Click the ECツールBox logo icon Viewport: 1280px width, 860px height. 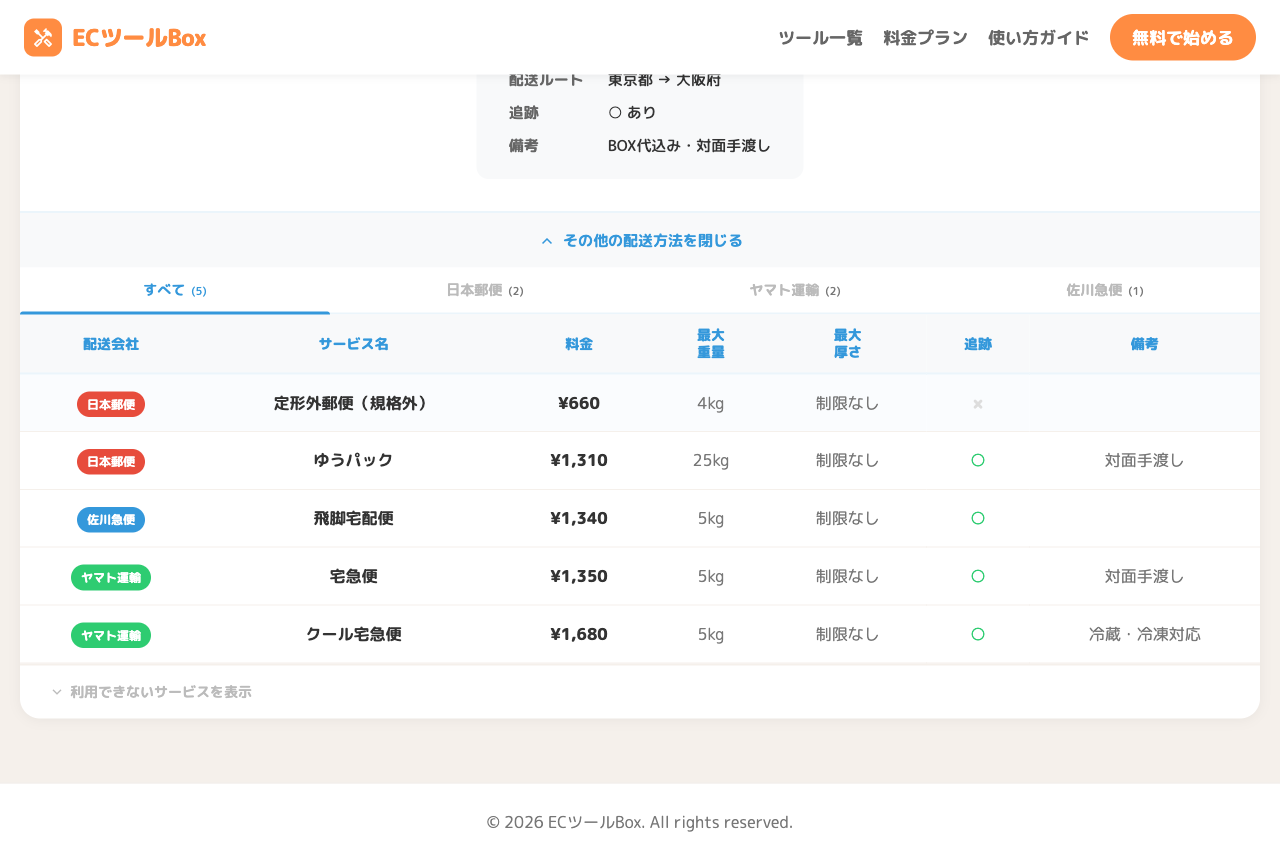point(43,37)
